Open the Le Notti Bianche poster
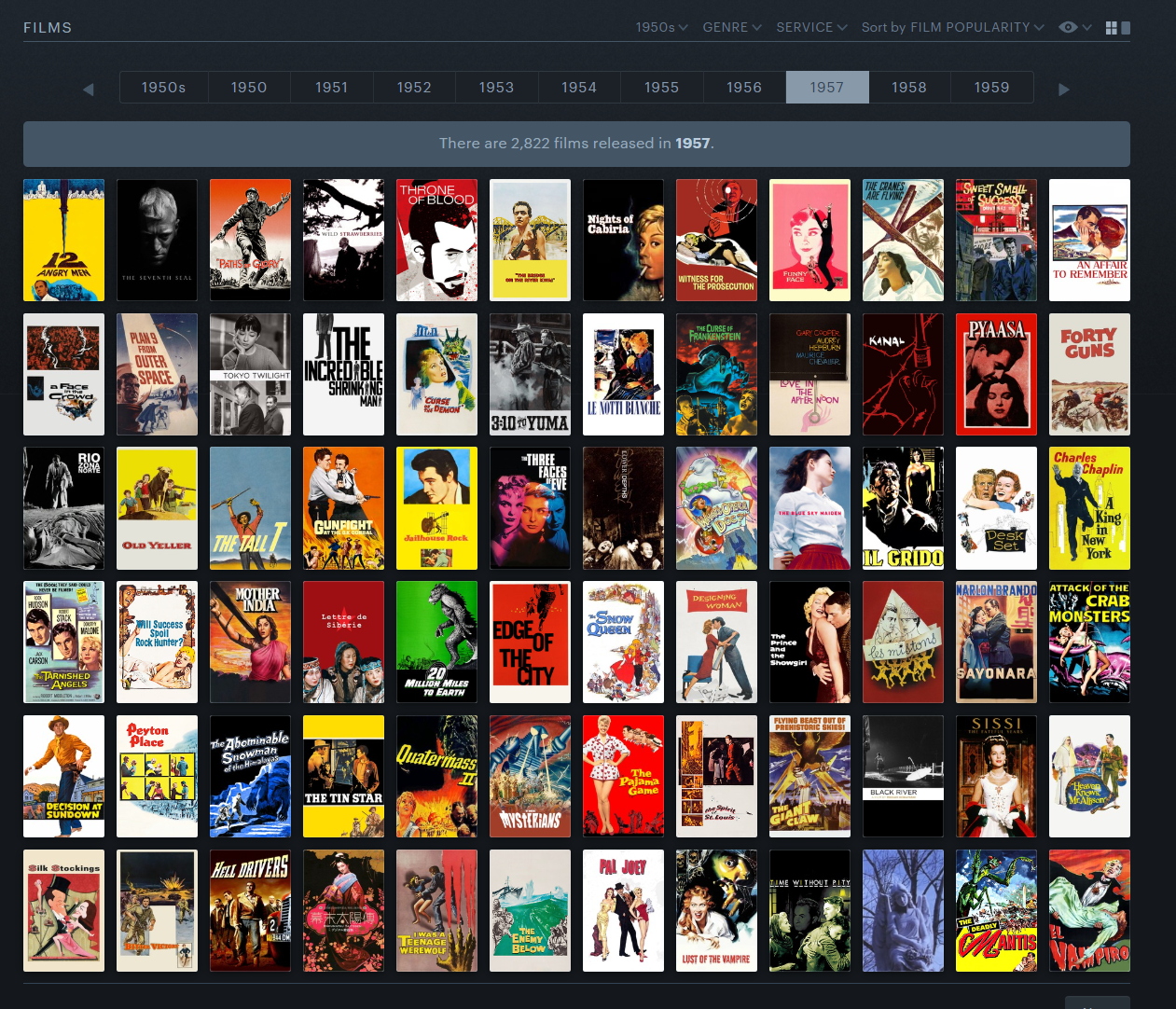This screenshot has height=1009, width=1176. tap(623, 374)
